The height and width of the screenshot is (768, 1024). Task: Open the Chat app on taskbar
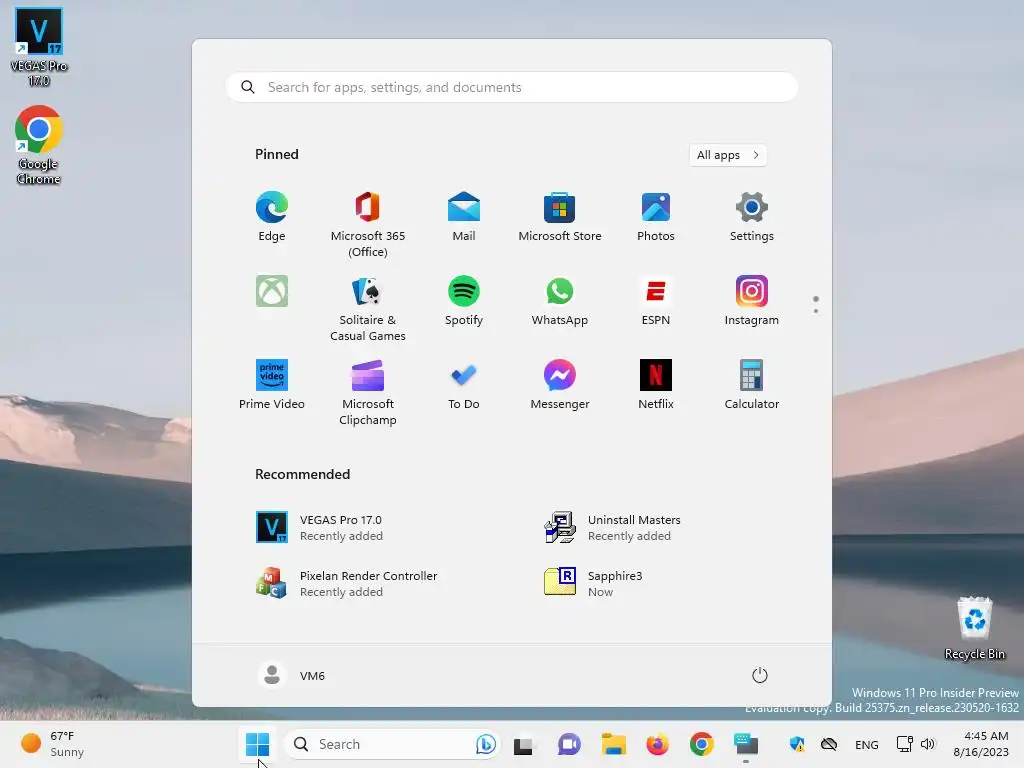tap(569, 744)
